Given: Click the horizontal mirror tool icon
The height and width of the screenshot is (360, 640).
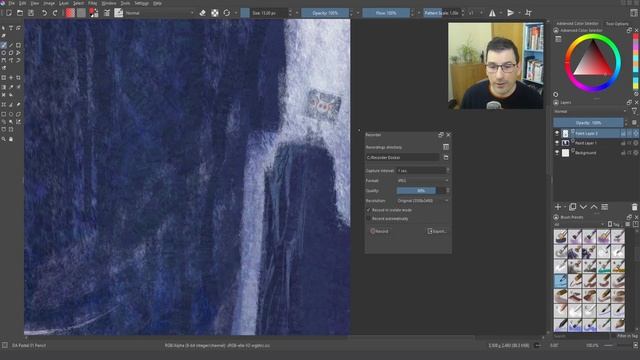Looking at the screenshot, I should (493, 13).
